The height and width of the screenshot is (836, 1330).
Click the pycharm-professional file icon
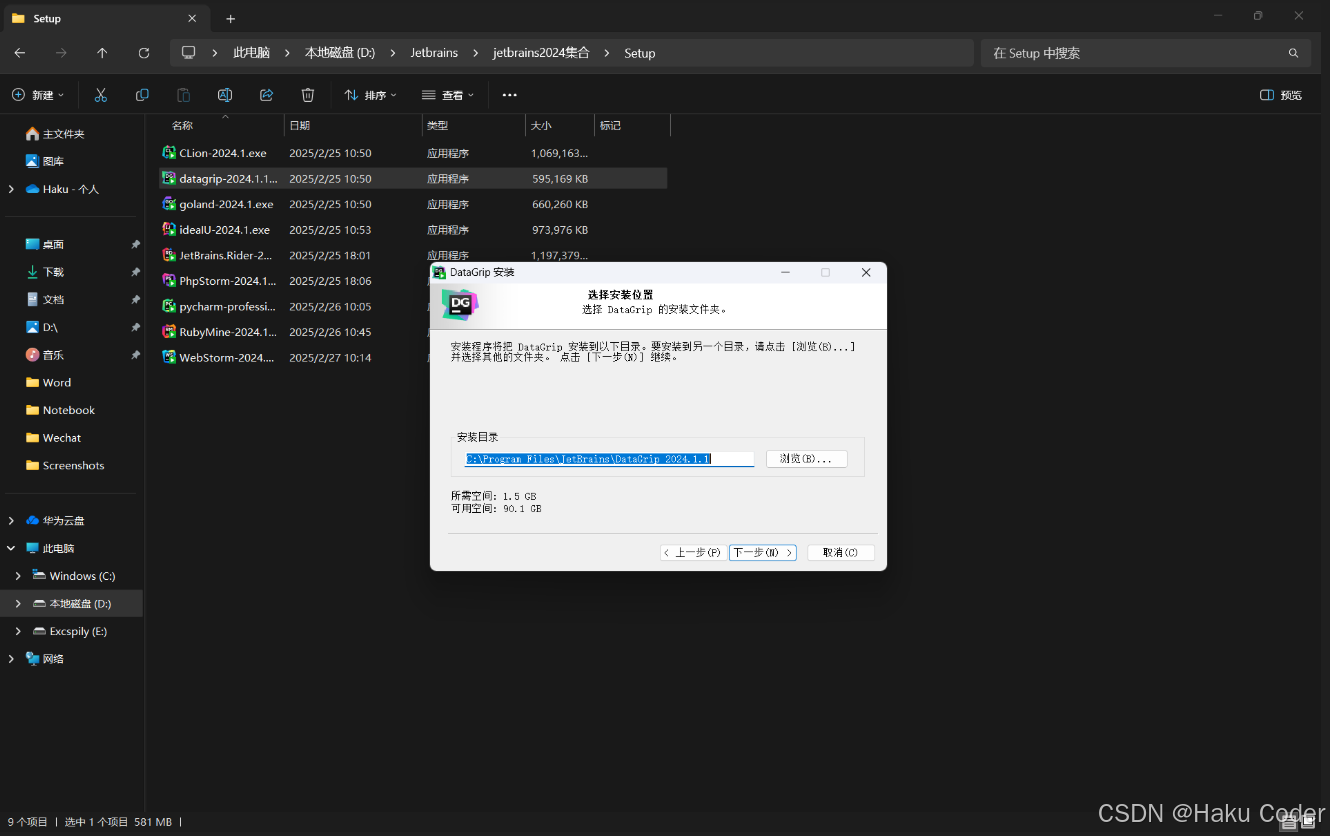click(169, 306)
